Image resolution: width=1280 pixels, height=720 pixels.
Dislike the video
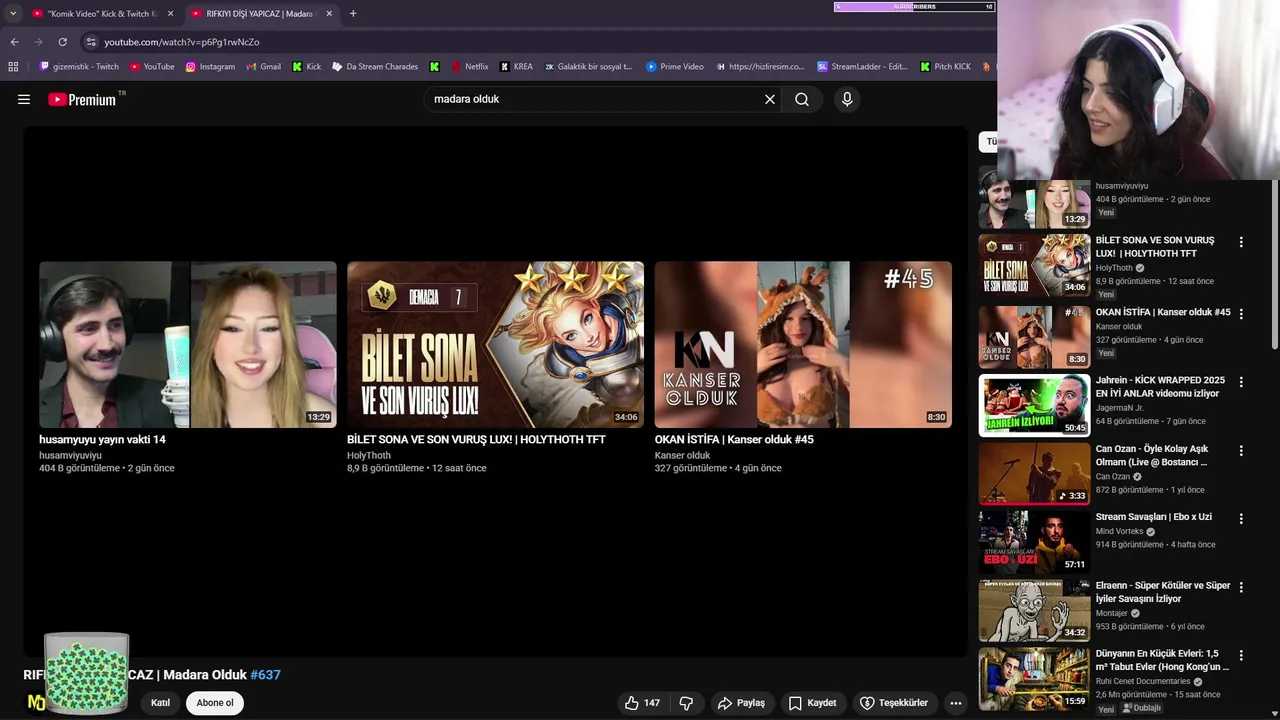click(x=686, y=703)
